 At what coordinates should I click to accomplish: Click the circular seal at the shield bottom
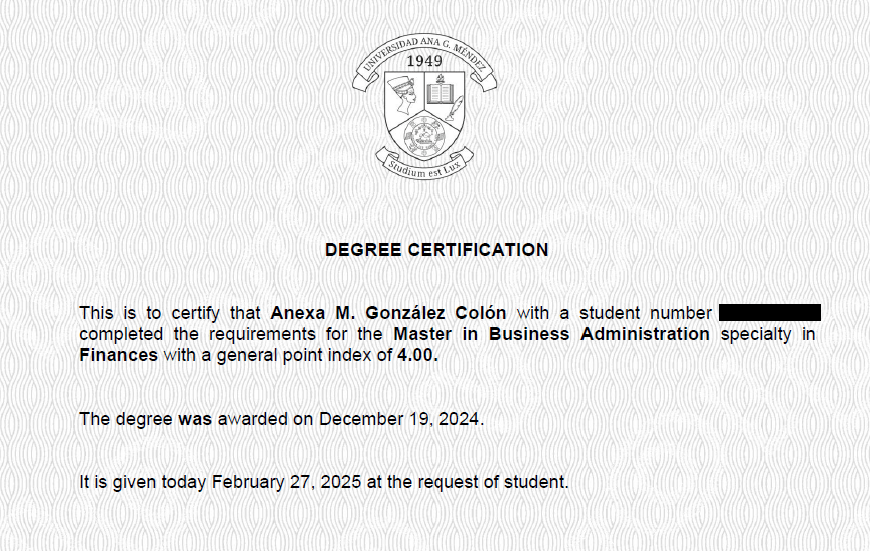[423, 135]
